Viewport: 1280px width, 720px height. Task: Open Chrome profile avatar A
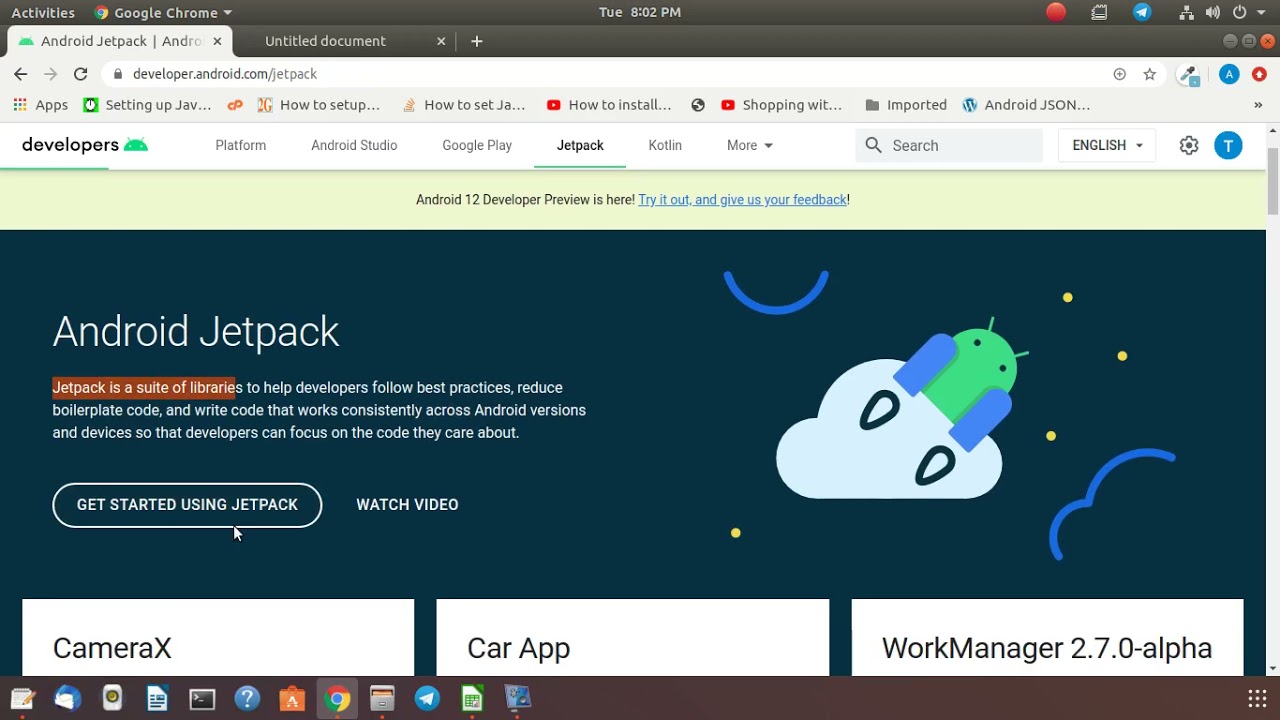point(1229,74)
